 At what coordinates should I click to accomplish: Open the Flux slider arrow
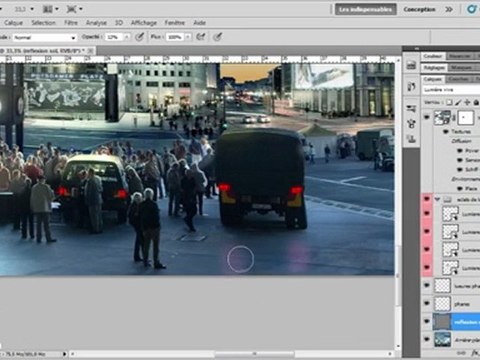pos(188,37)
